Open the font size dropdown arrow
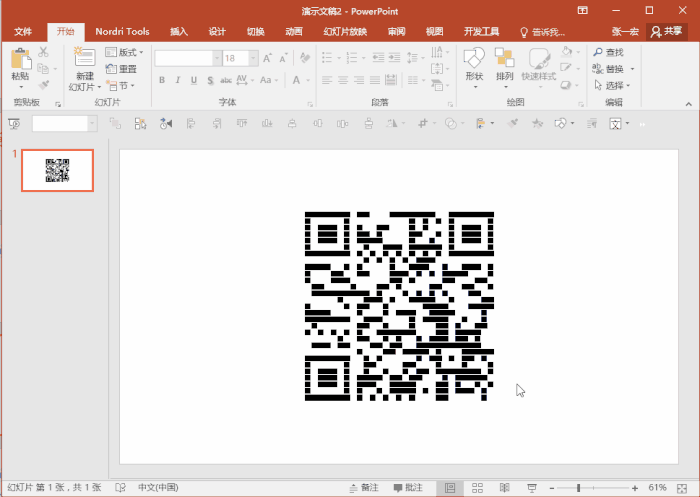This screenshot has width=700, height=497. click(x=253, y=58)
